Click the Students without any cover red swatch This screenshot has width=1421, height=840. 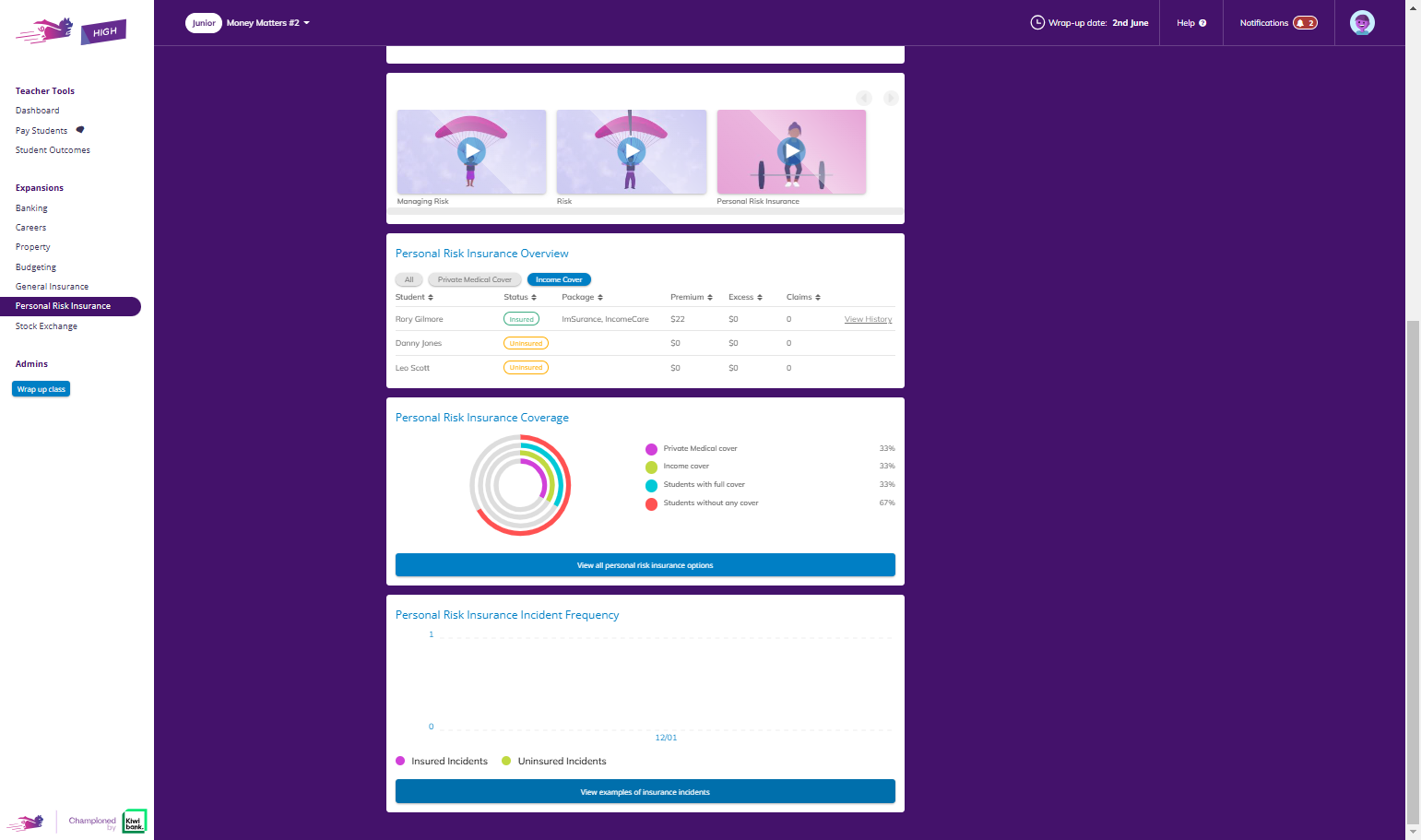pyautogui.click(x=651, y=503)
